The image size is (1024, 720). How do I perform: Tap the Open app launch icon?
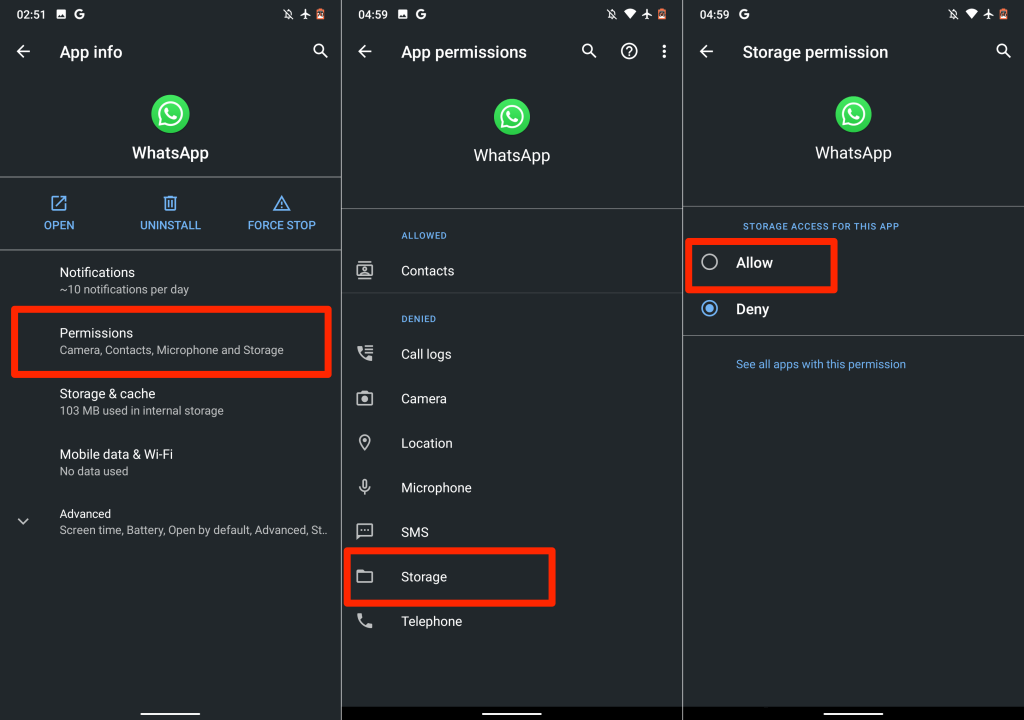coord(59,204)
